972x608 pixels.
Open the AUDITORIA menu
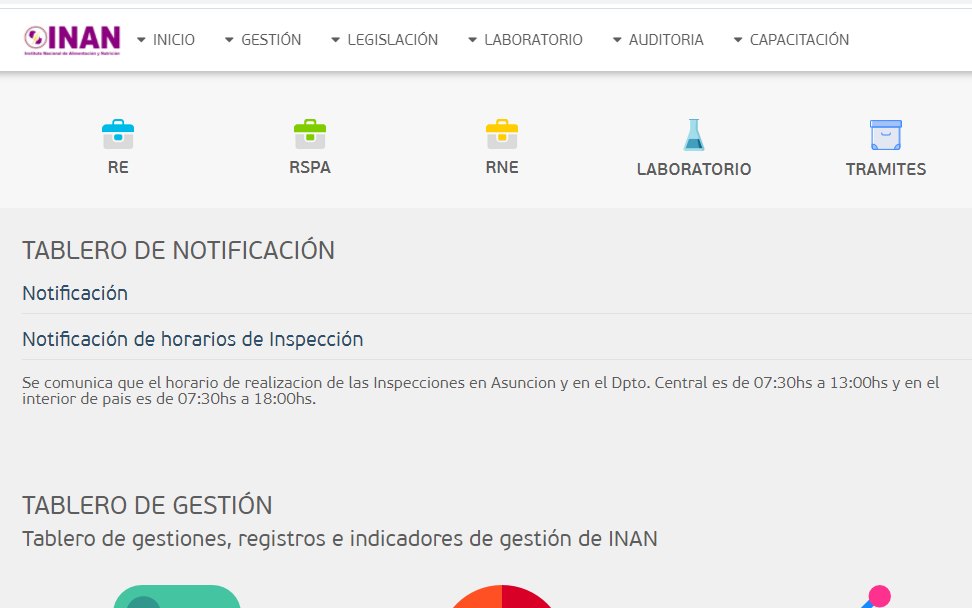pyautogui.click(x=666, y=40)
